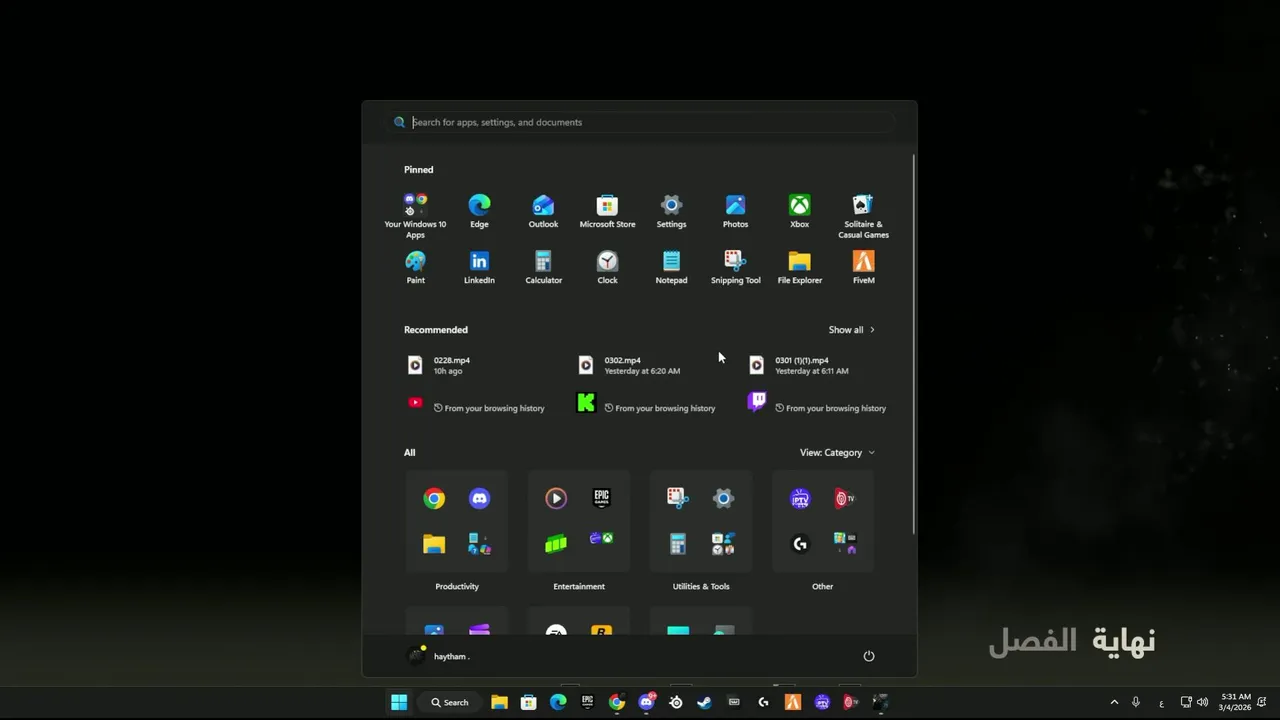Open volume control in system tray
The width and height of the screenshot is (1280, 720).
(x=1202, y=702)
